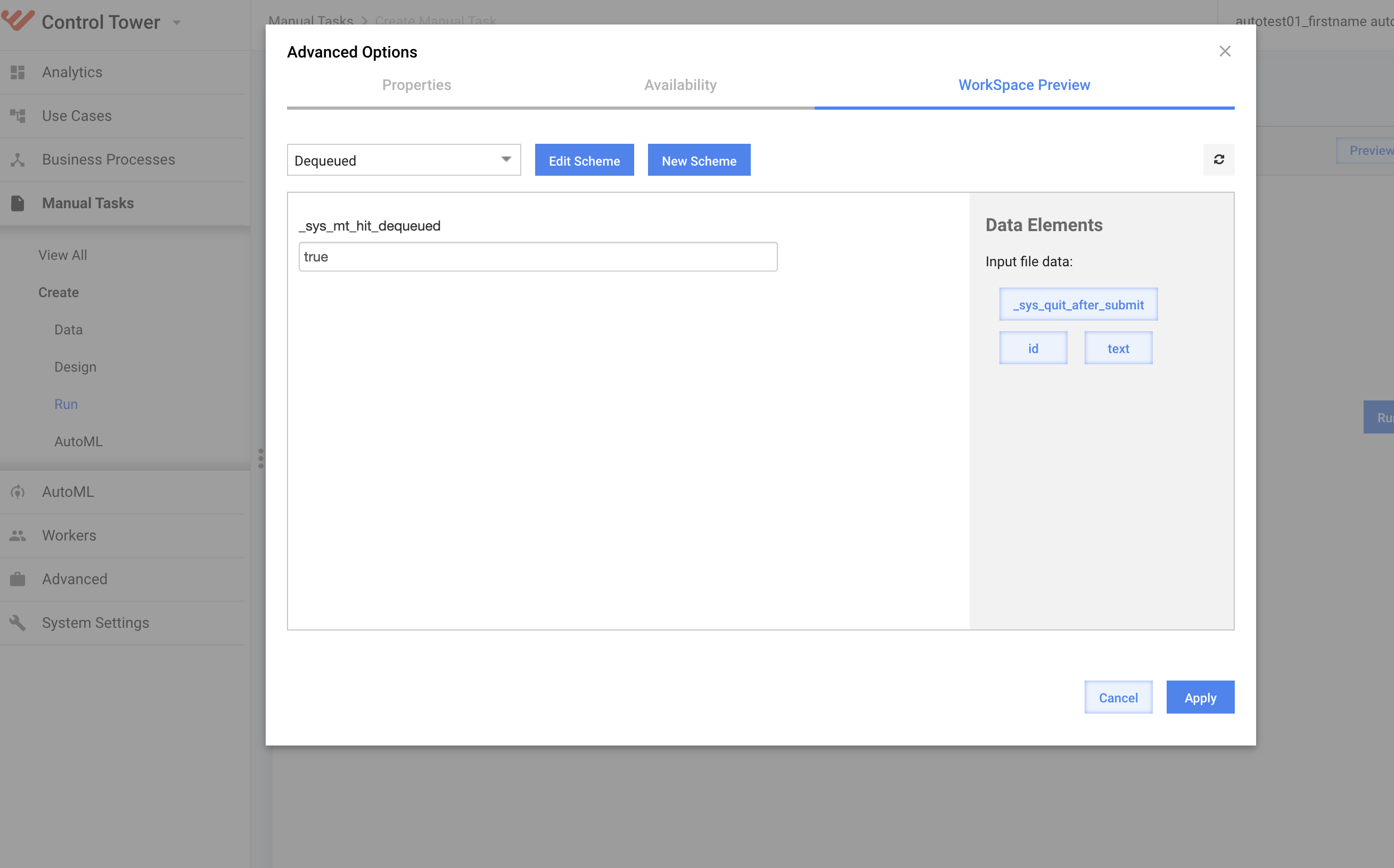Viewport: 1394px width, 868px height.
Task: Select the id data element
Action: point(1033,348)
